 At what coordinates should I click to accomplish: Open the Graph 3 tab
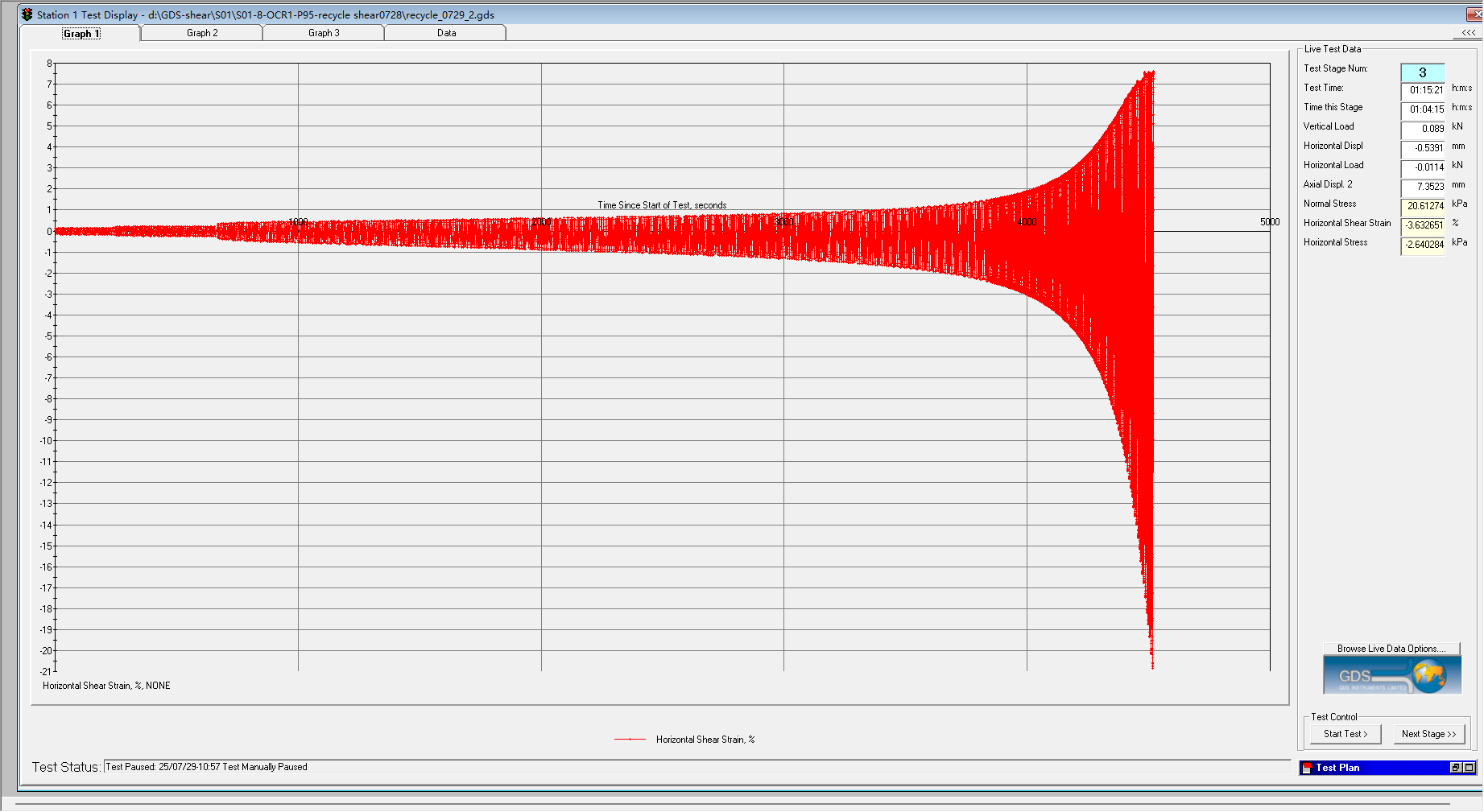pyautogui.click(x=324, y=33)
